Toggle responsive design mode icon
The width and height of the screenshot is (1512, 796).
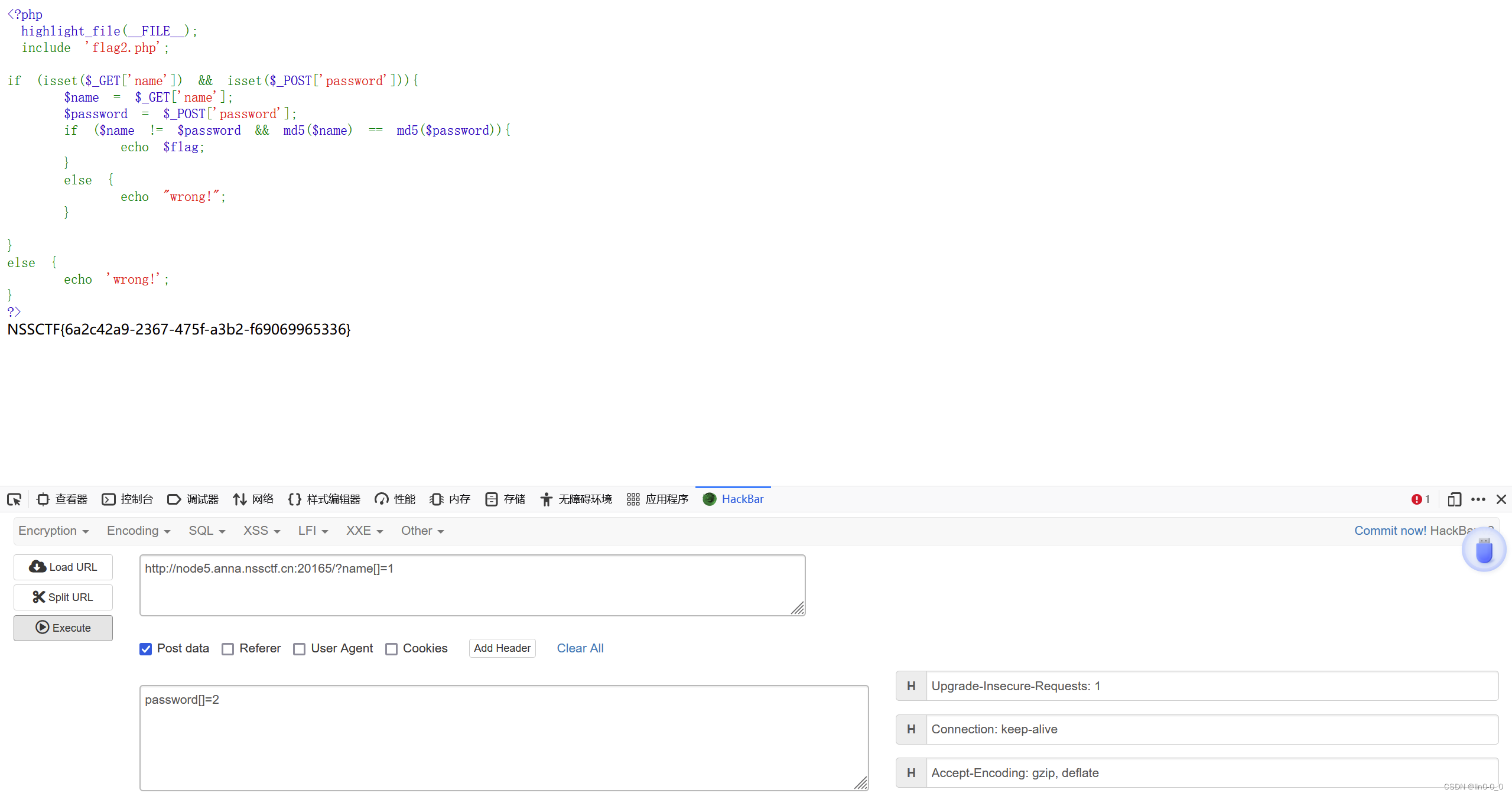(x=1454, y=499)
